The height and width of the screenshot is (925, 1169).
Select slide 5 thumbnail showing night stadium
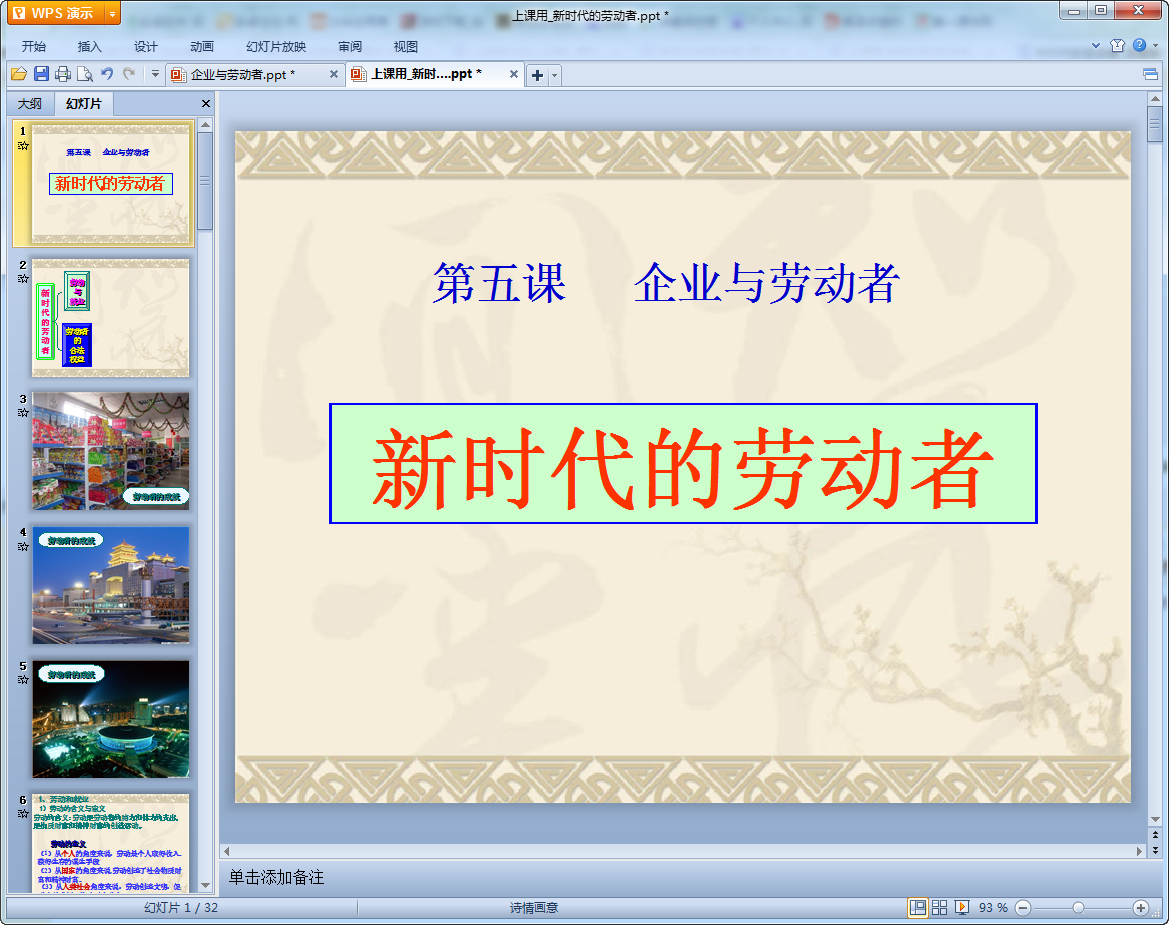(x=111, y=719)
